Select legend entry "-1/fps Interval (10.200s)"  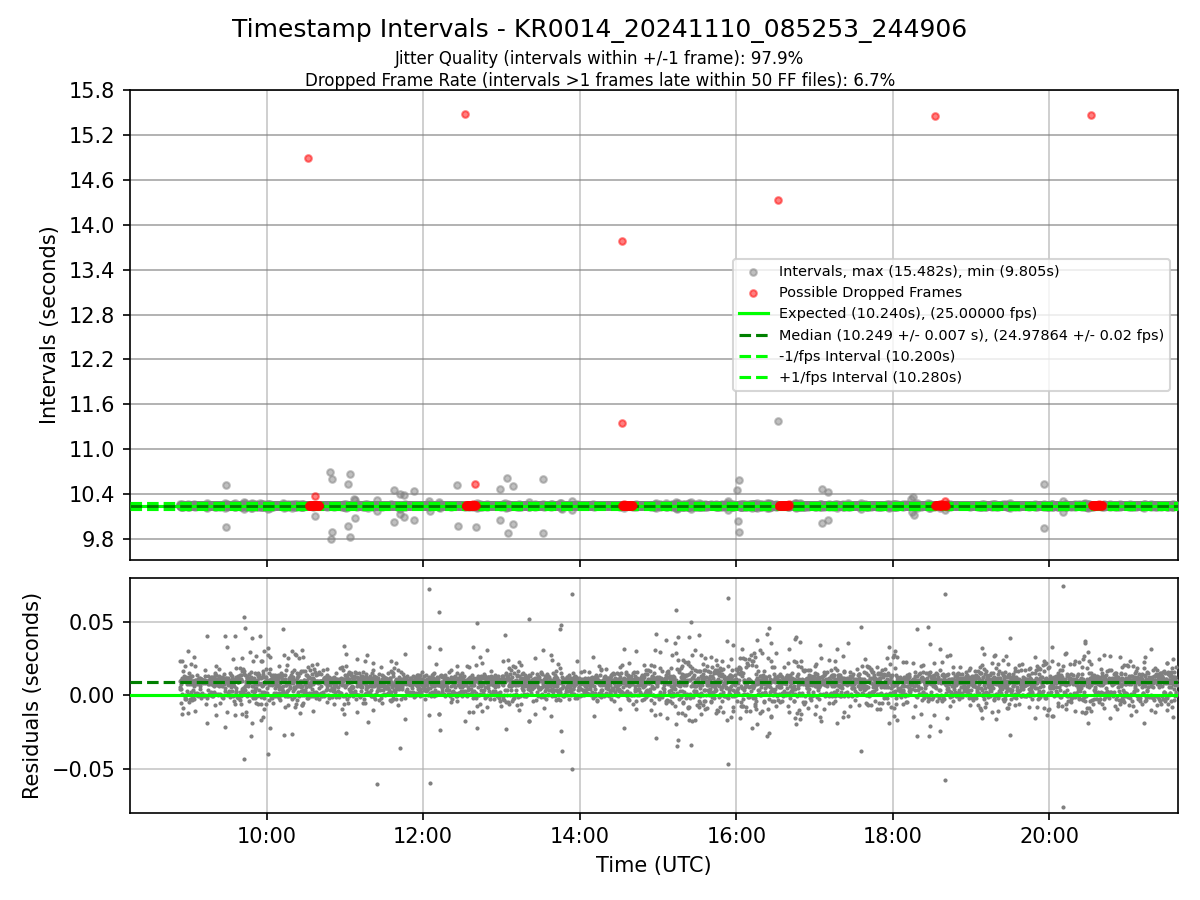point(866,356)
